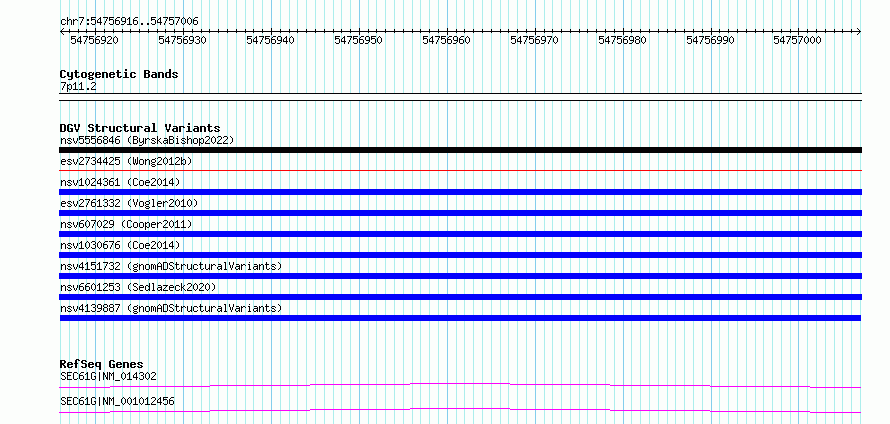The width and height of the screenshot is (890, 424).
Task: Select the blue bar under nsv4151732
Action: click(x=460, y=276)
